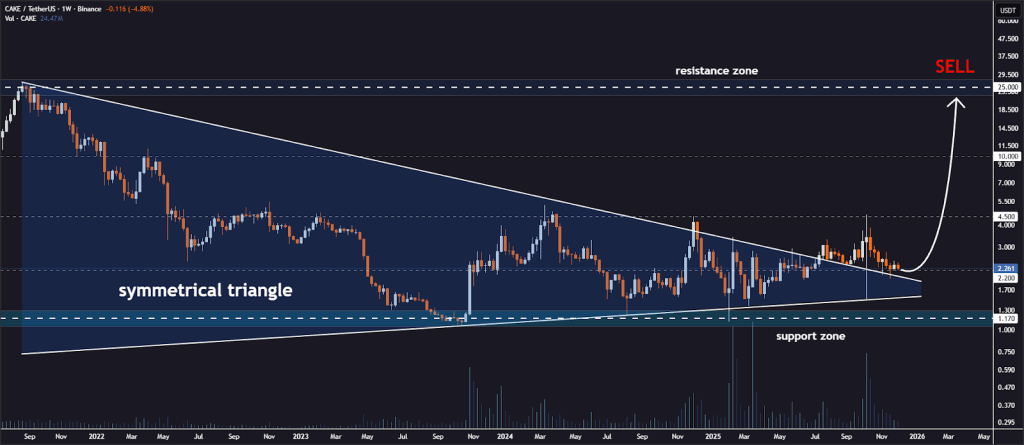Click the 2026 label on time axis
1024x445 pixels.
tap(917, 436)
